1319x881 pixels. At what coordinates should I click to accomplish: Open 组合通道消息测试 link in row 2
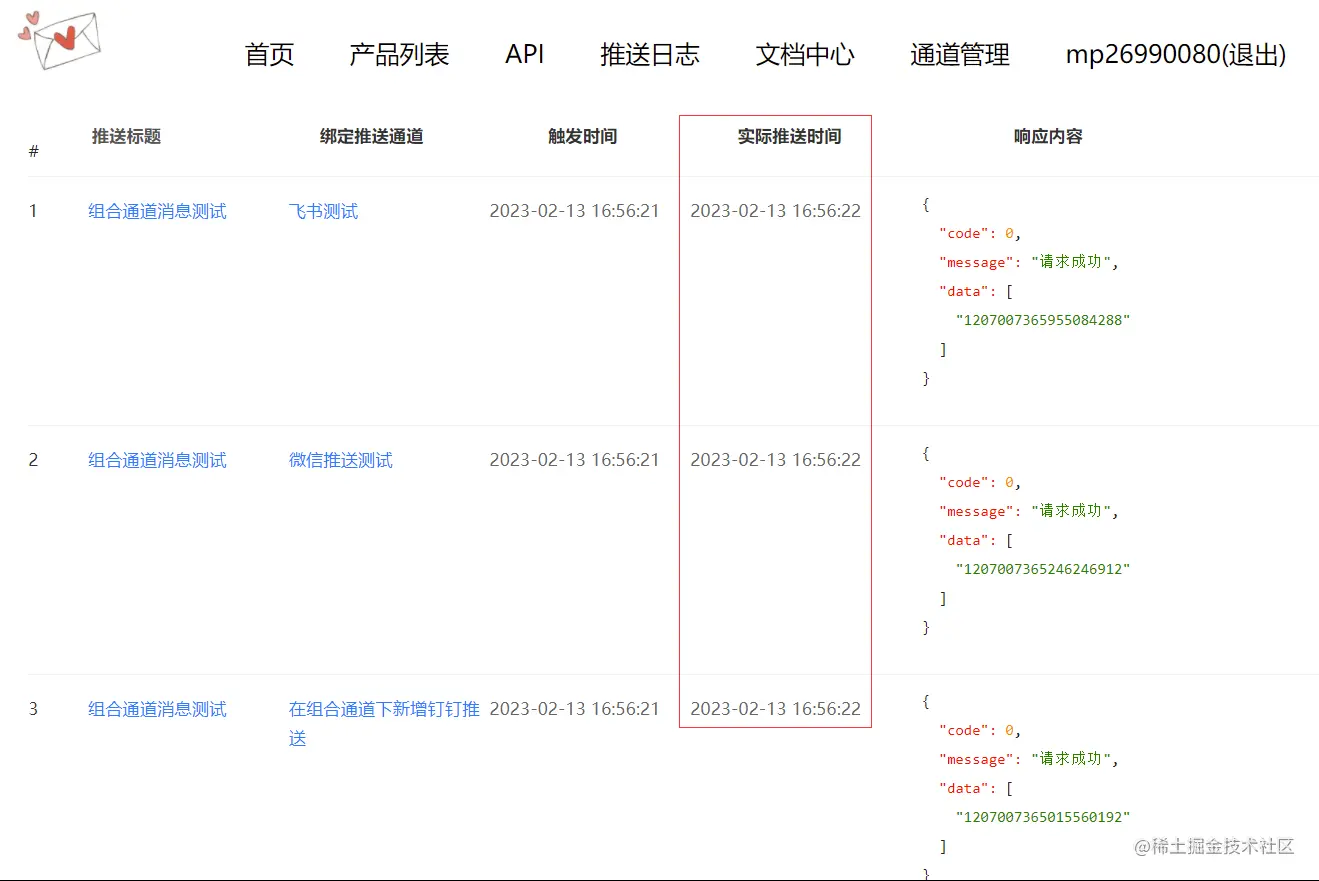tap(156, 460)
